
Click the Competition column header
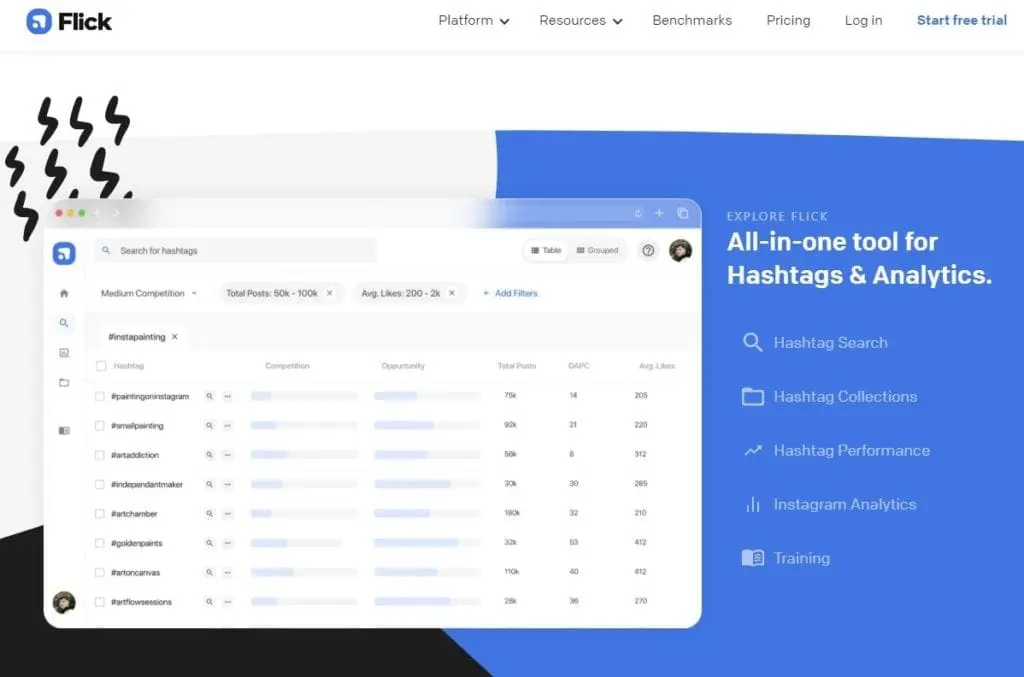(x=287, y=366)
